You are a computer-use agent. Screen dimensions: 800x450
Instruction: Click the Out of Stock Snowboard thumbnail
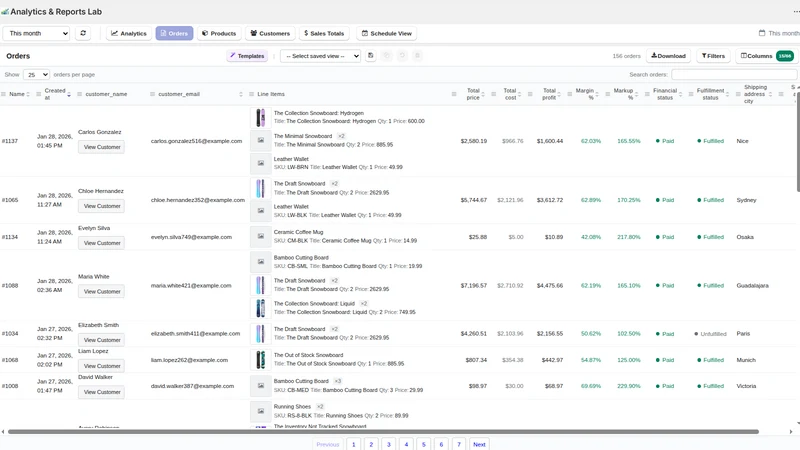[x=261, y=359]
